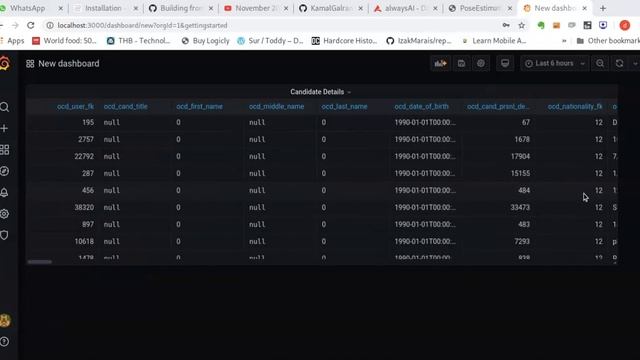
Task: Reload the browser page
Action: point(31,25)
